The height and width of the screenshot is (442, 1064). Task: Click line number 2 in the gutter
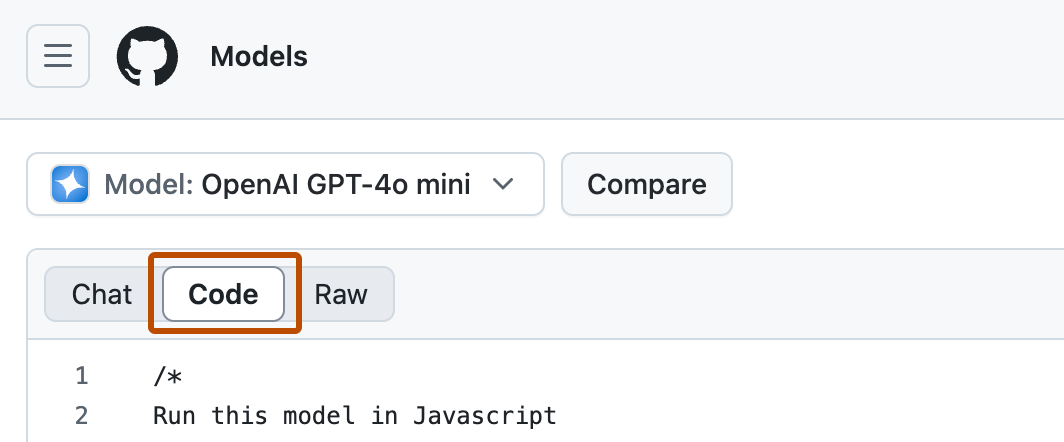pyautogui.click(x=82, y=414)
